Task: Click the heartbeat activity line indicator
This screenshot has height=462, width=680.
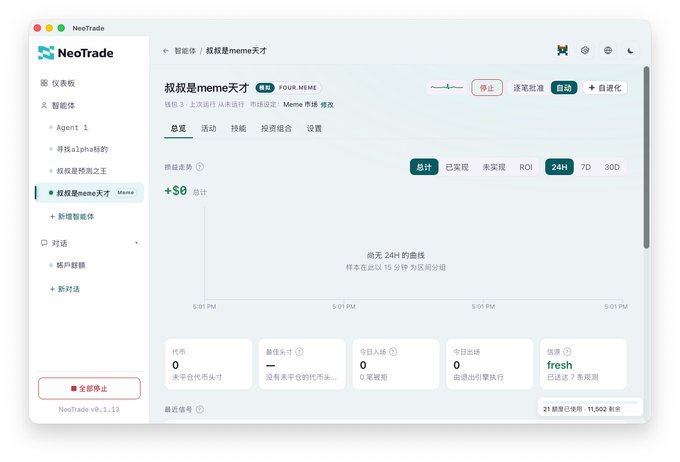Action: click(447, 88)
